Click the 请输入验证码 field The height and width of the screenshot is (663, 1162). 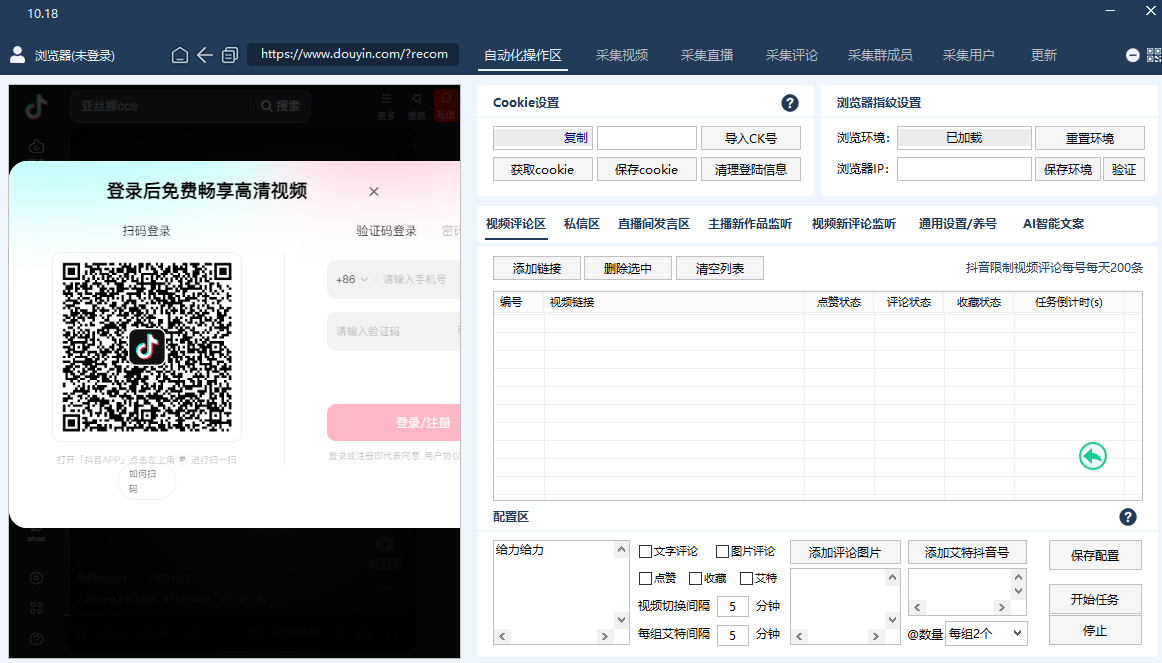click(394, 331)
